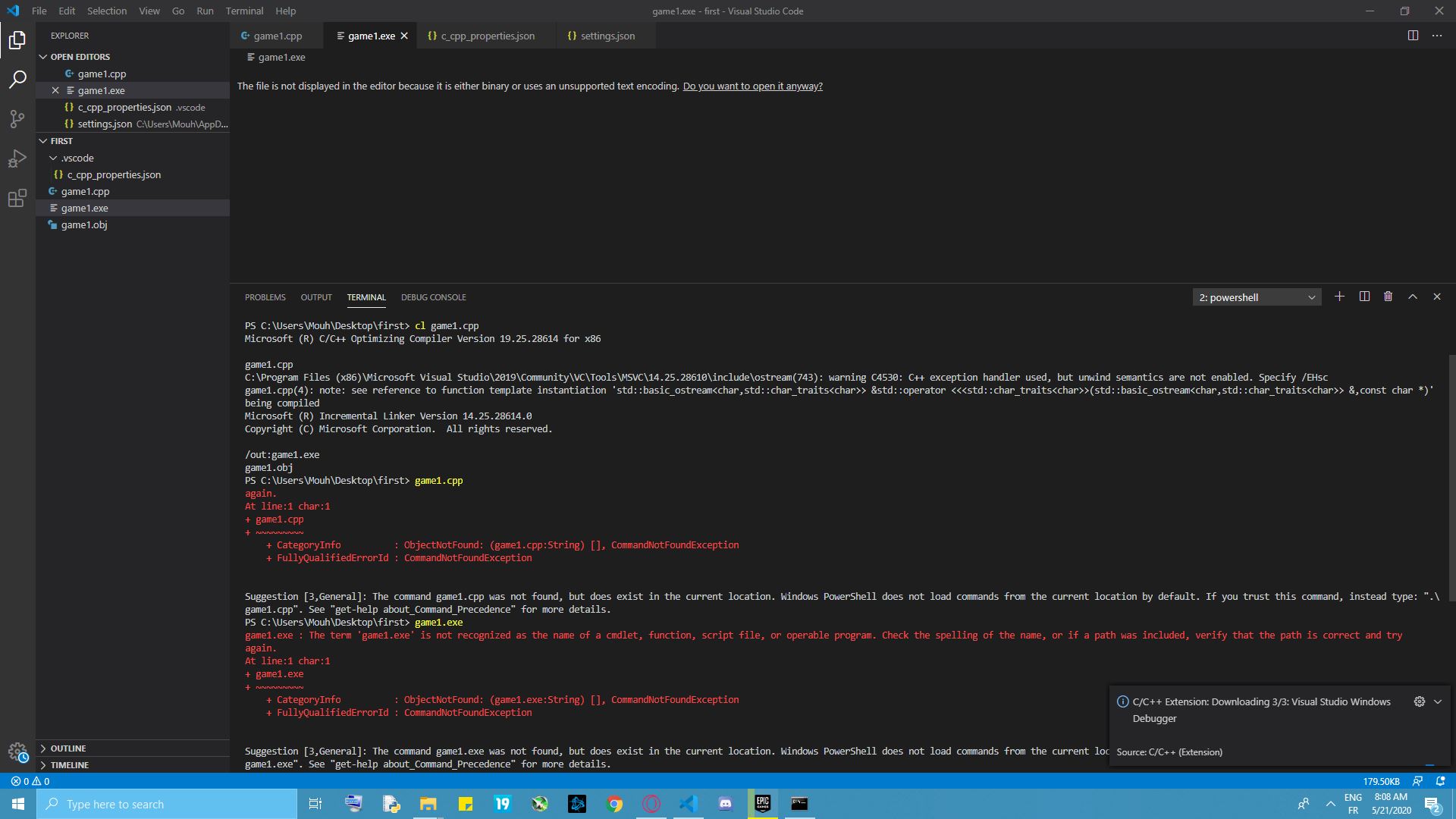Open the Selection menu

point(107,11)
